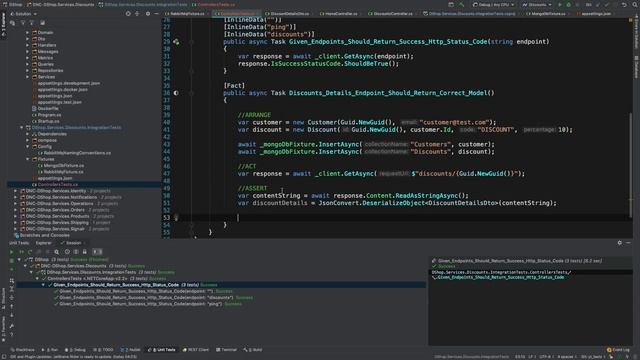The width and height of the screenshot is (640, 360).
Task: Click the locate in solution explorer icon
Action: click(x=128, y=13)
